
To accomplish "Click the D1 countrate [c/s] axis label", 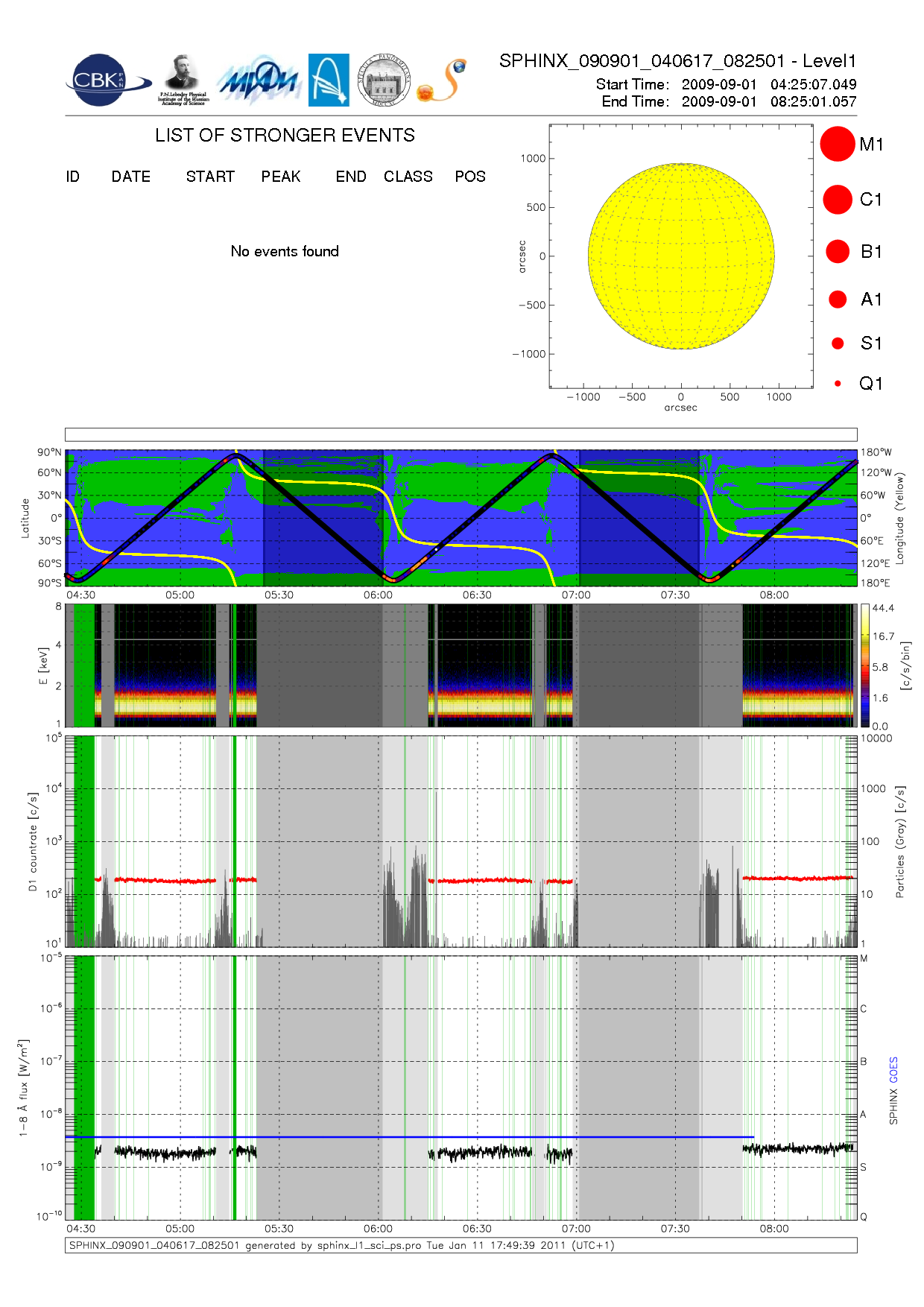I will (x=32, y=841).
